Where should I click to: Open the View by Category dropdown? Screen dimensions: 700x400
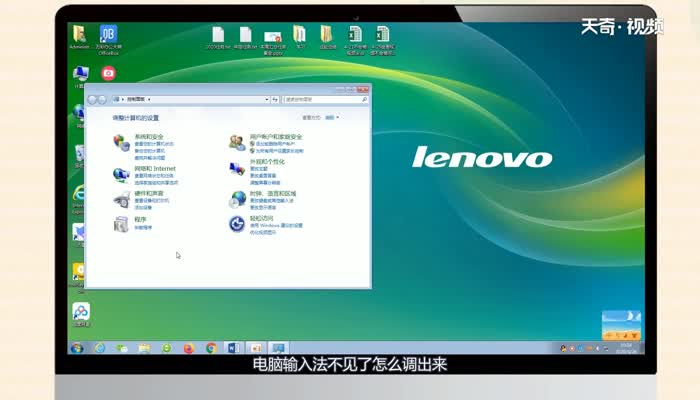pyautogui.click(x=332, y=117)
